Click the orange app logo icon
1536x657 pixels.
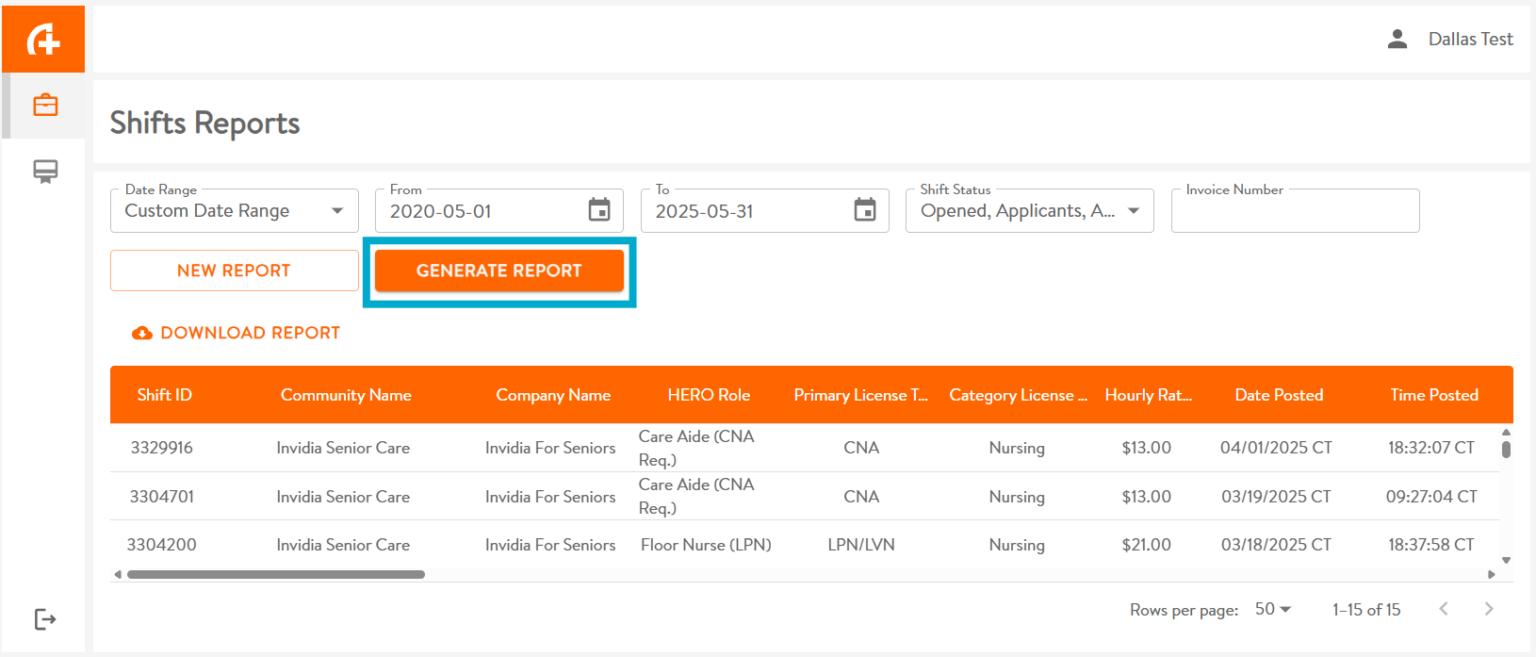point(43,40)
